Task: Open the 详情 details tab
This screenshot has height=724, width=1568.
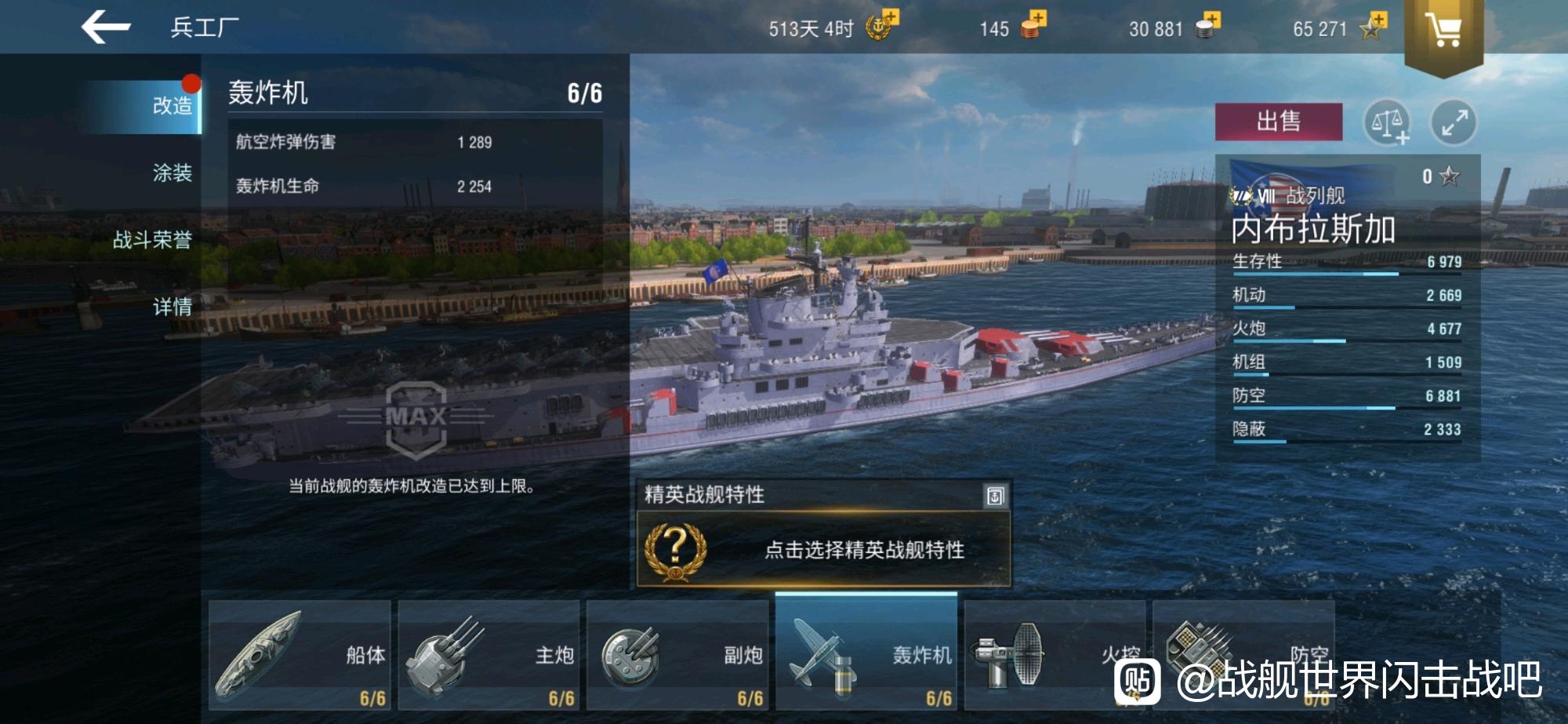Action: point(172,307)
